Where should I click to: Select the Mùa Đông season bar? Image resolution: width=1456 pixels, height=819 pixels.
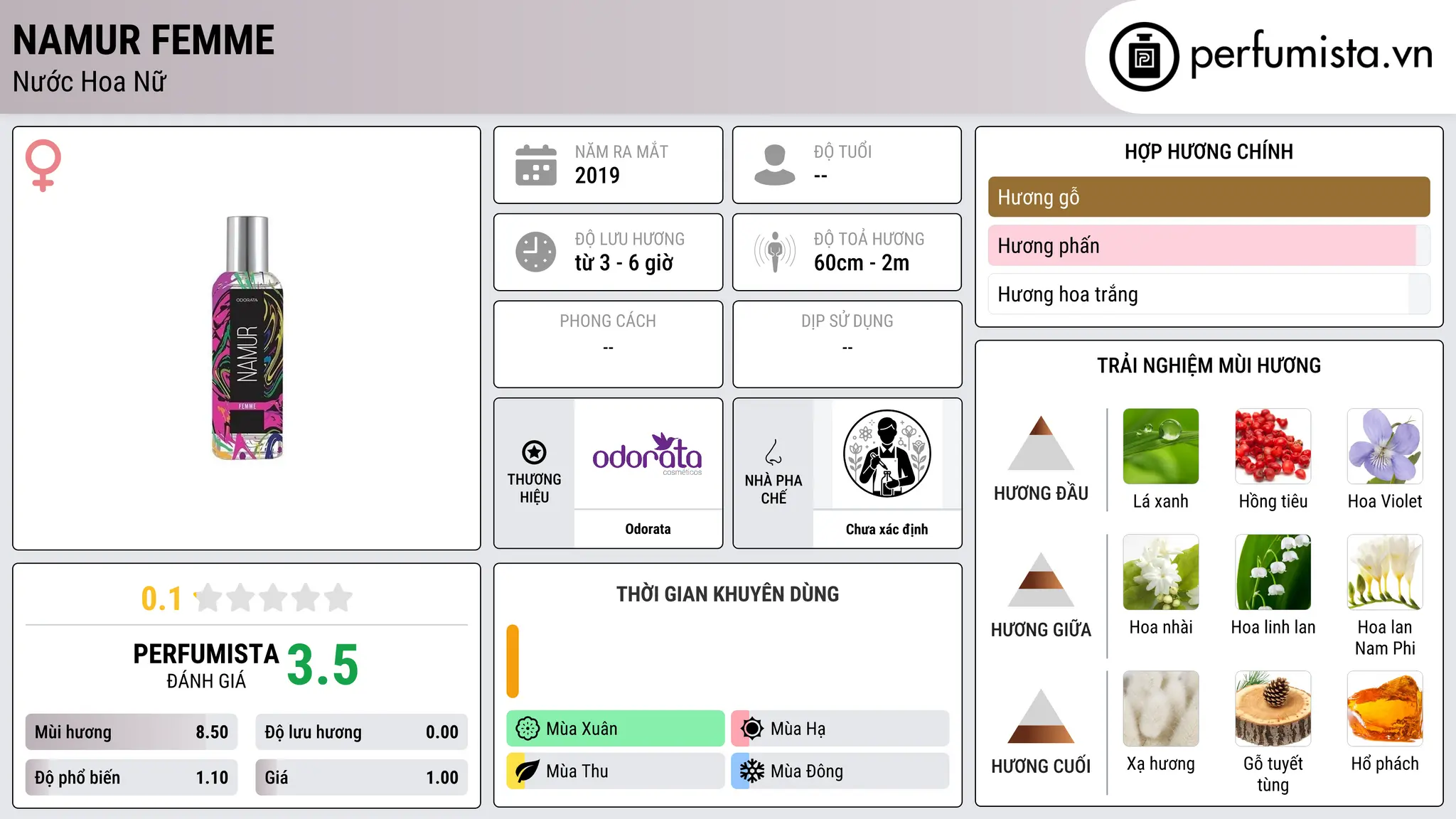point(840,771)
